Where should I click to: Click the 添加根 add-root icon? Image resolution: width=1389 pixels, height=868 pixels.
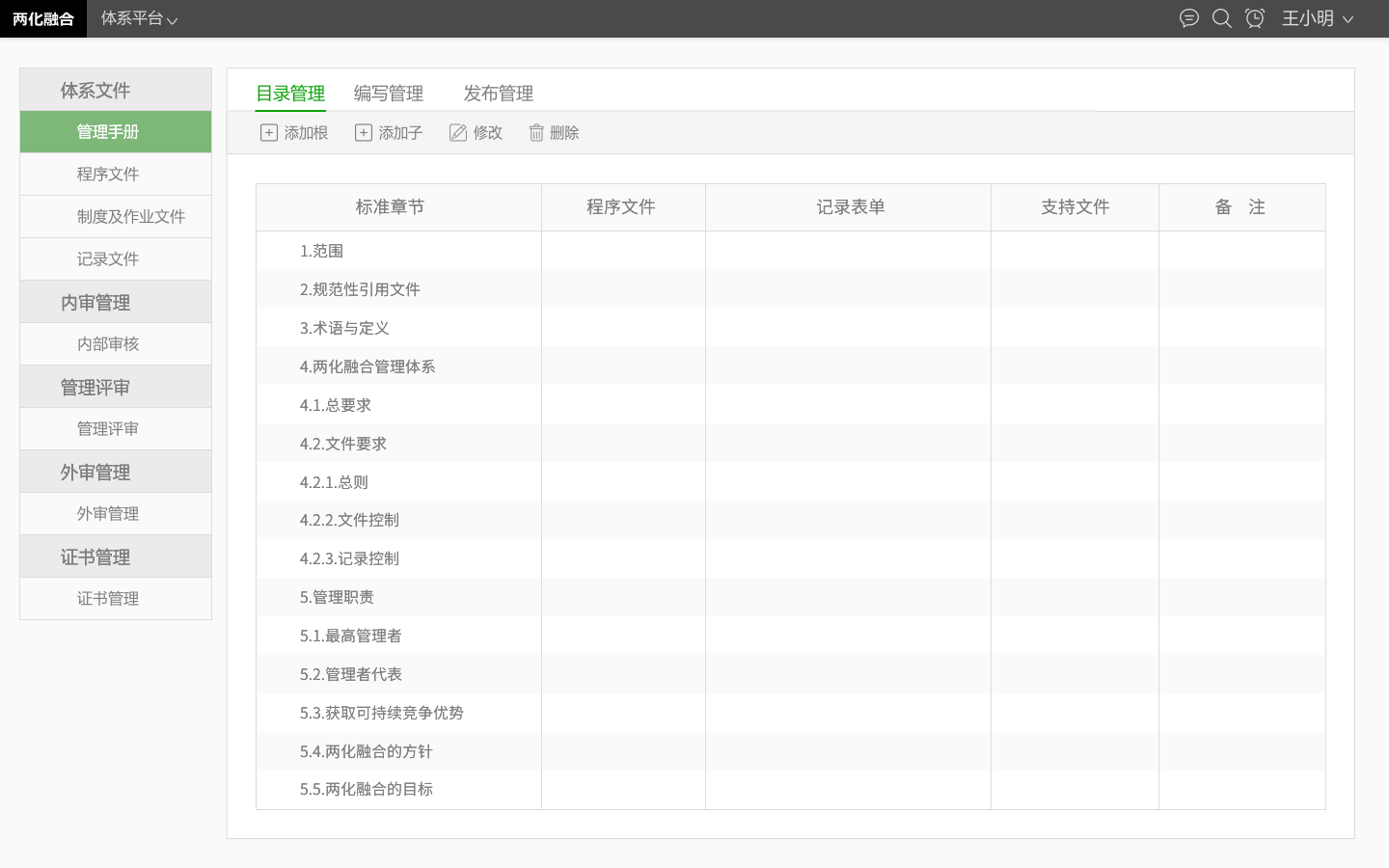[x=269, y=132]
